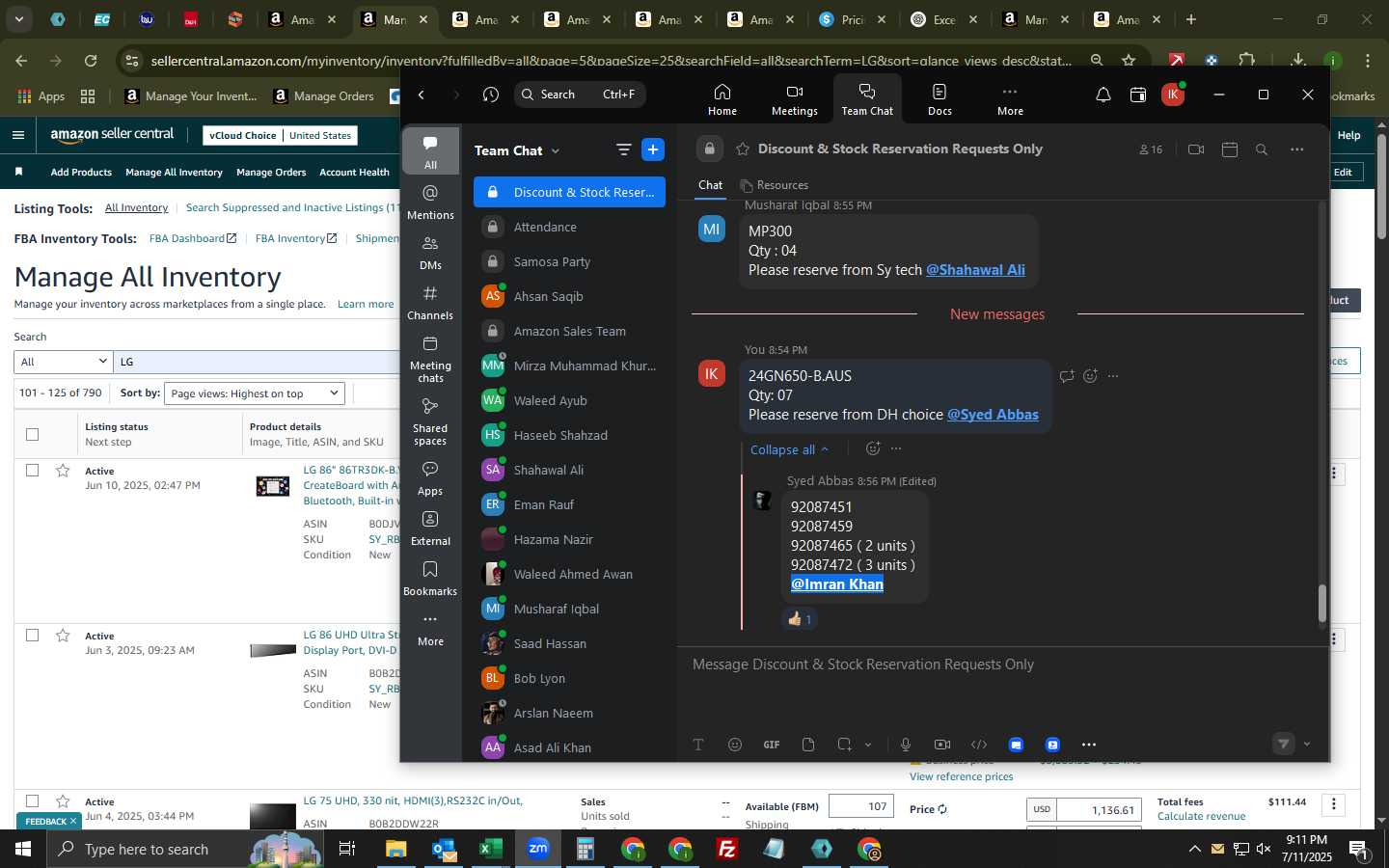Record audio message microphone
This screenshot has width=1389, height=868.
tap(906, 745)
